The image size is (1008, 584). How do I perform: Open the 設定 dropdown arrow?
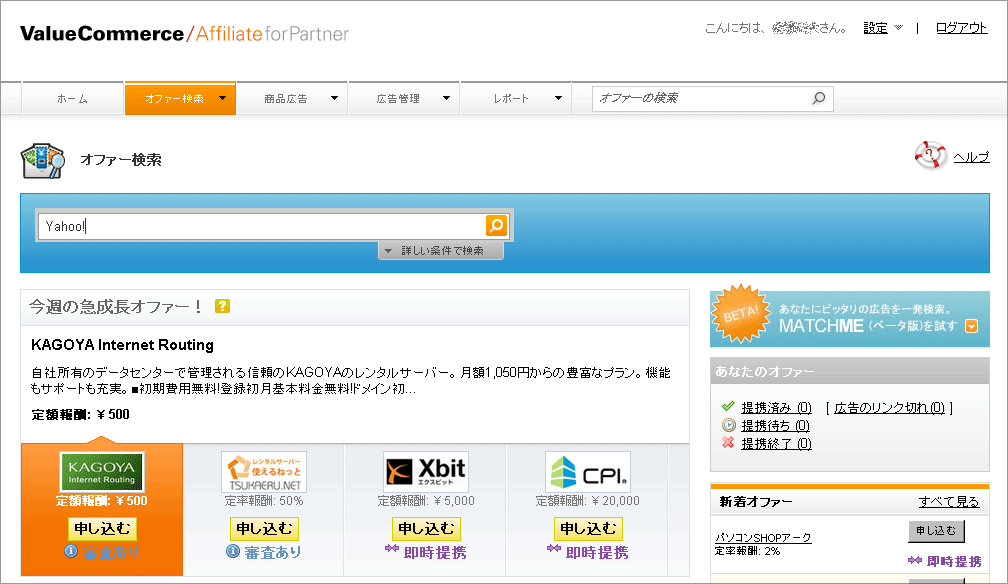coord(898,28)
